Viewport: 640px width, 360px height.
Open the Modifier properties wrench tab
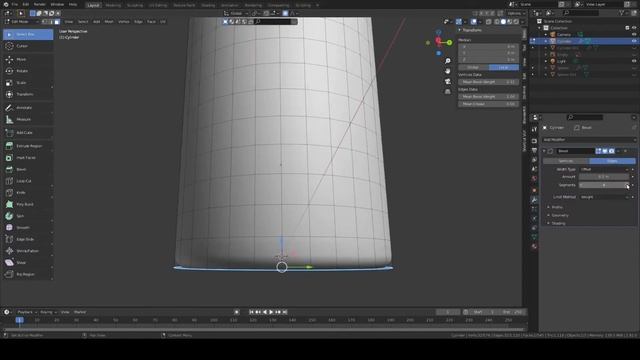click(534, 200)
